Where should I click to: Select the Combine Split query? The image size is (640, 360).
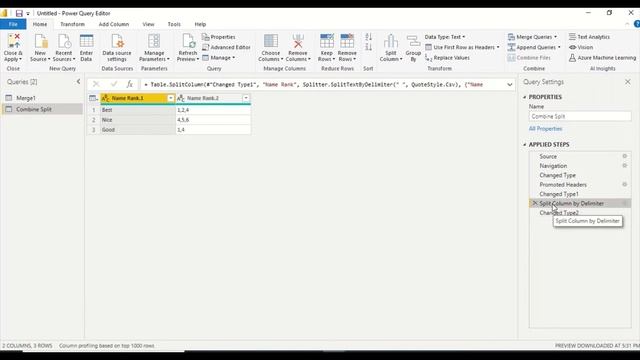(42, 109)
